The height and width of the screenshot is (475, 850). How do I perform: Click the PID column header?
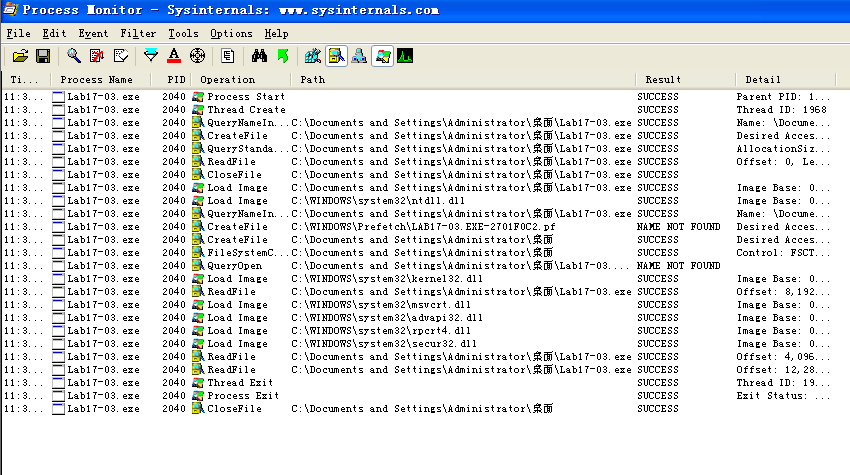click(x=171, y=80)
